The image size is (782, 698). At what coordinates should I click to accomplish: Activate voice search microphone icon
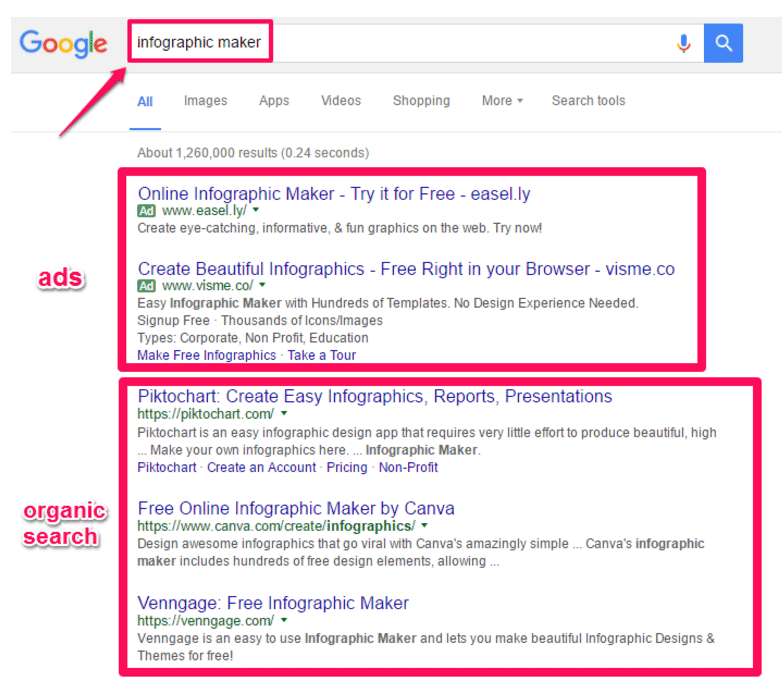tap(683, 43)
